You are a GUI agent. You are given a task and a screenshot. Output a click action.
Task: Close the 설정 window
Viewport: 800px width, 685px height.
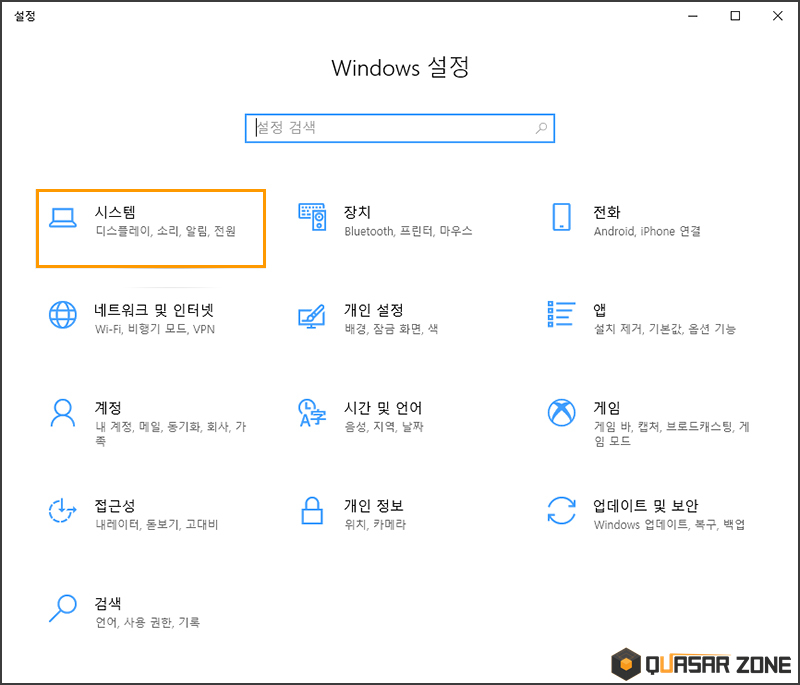pos(778,16)
